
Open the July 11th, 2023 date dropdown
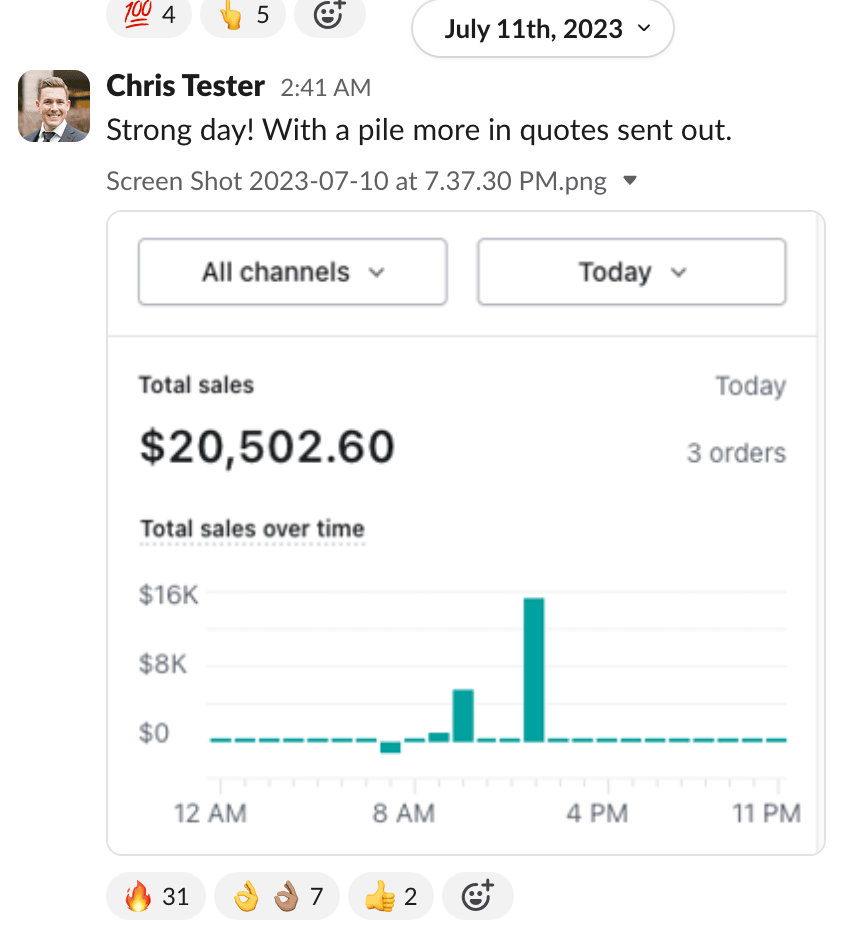pos(542,29)
